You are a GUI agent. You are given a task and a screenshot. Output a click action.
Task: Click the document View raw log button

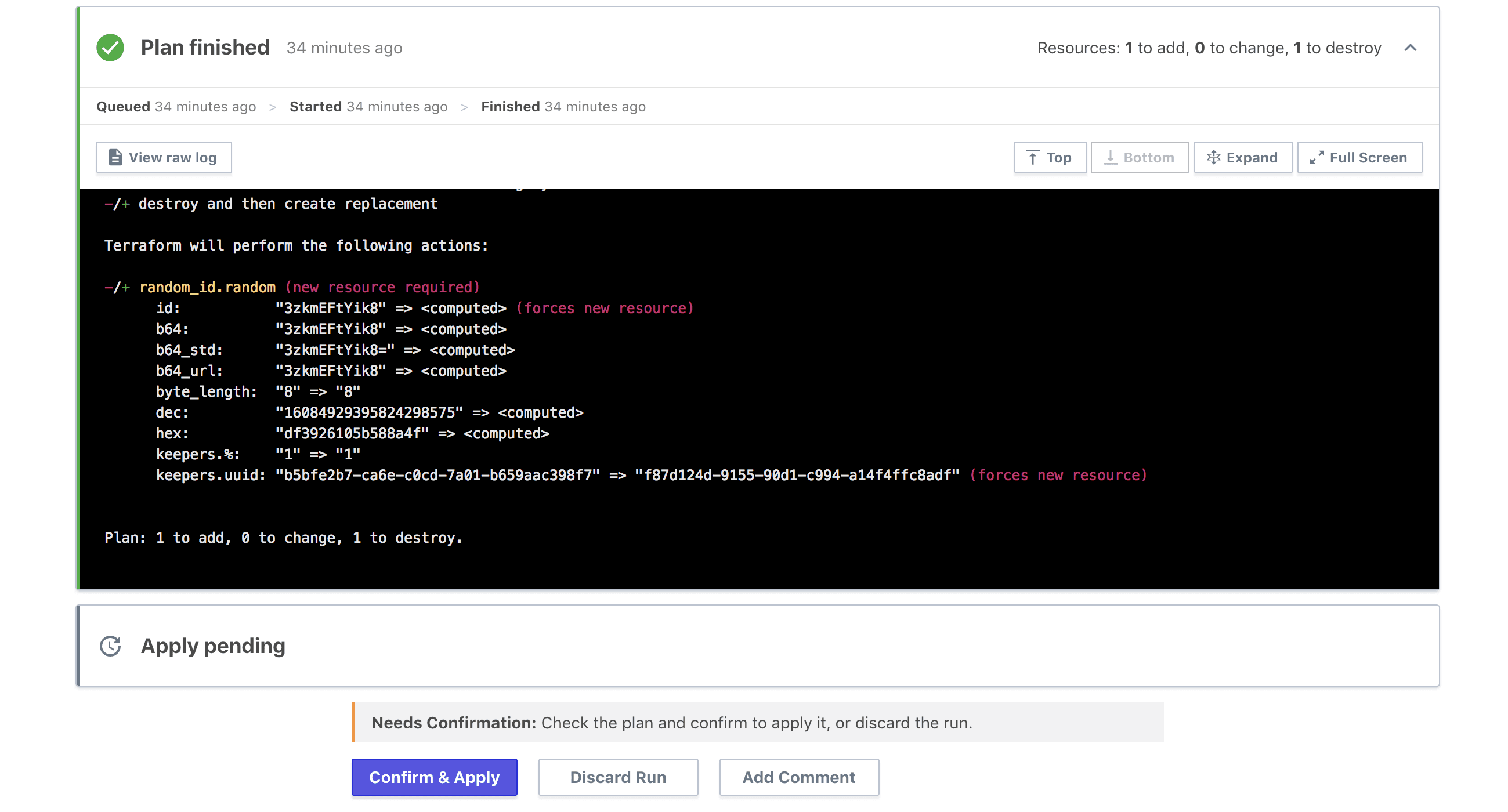[162, 156]
